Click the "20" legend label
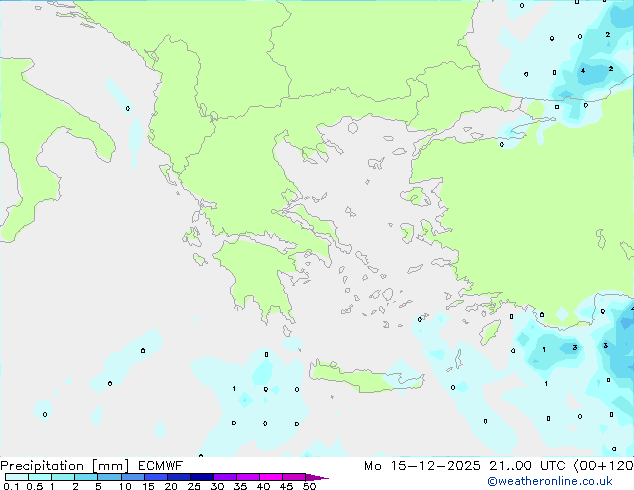634x490 pixels. tap(171, 486)
